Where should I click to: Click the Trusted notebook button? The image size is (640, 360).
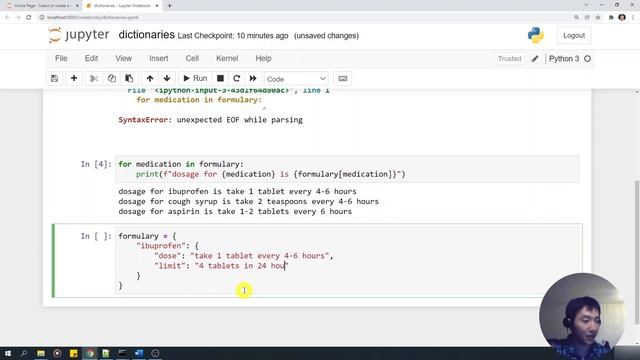[x=509, y=59]
